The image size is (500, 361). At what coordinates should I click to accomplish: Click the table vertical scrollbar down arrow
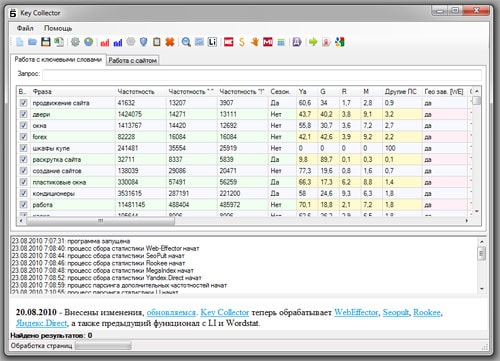(477, 211)
